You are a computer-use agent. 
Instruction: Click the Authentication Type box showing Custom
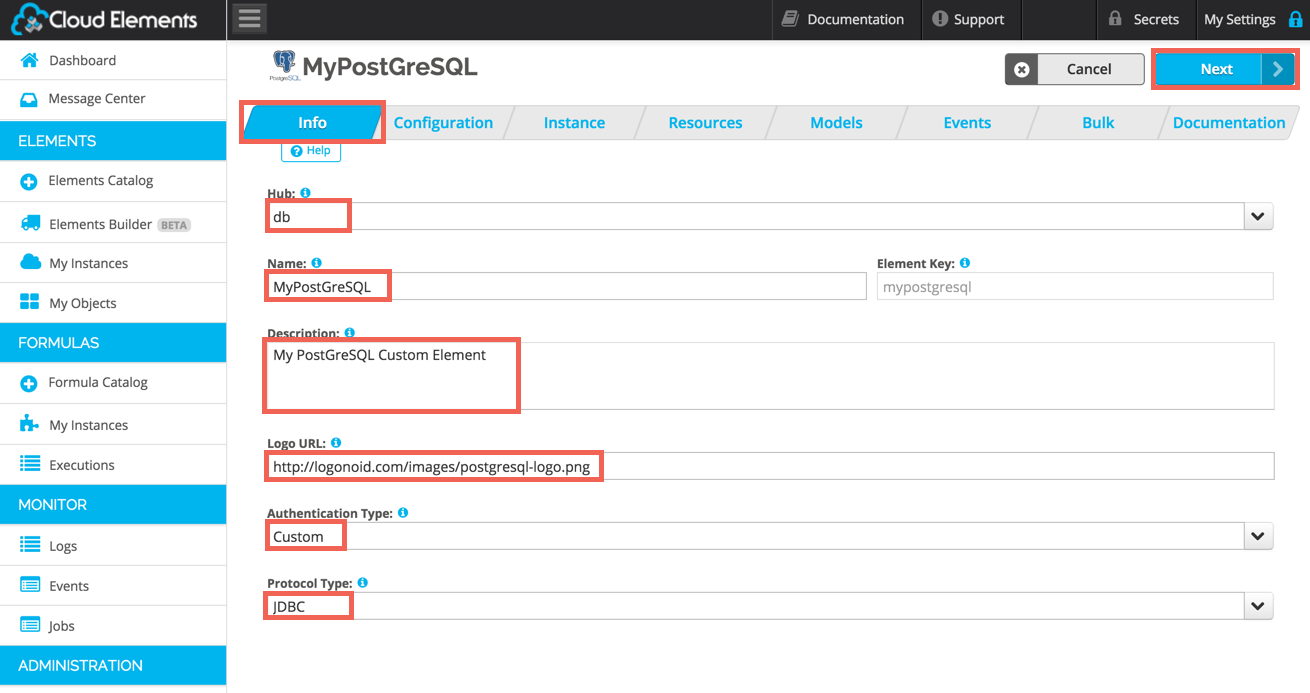[770, 536]
